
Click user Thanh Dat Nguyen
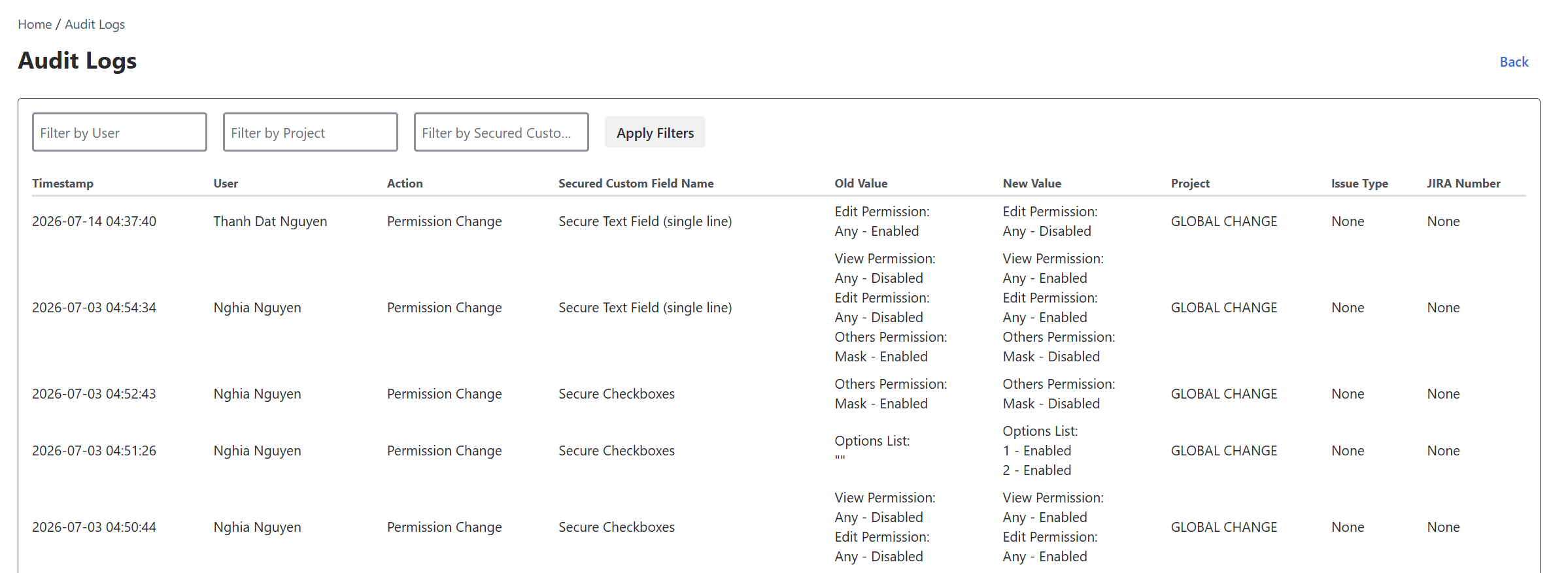click(x=270, y=221)
